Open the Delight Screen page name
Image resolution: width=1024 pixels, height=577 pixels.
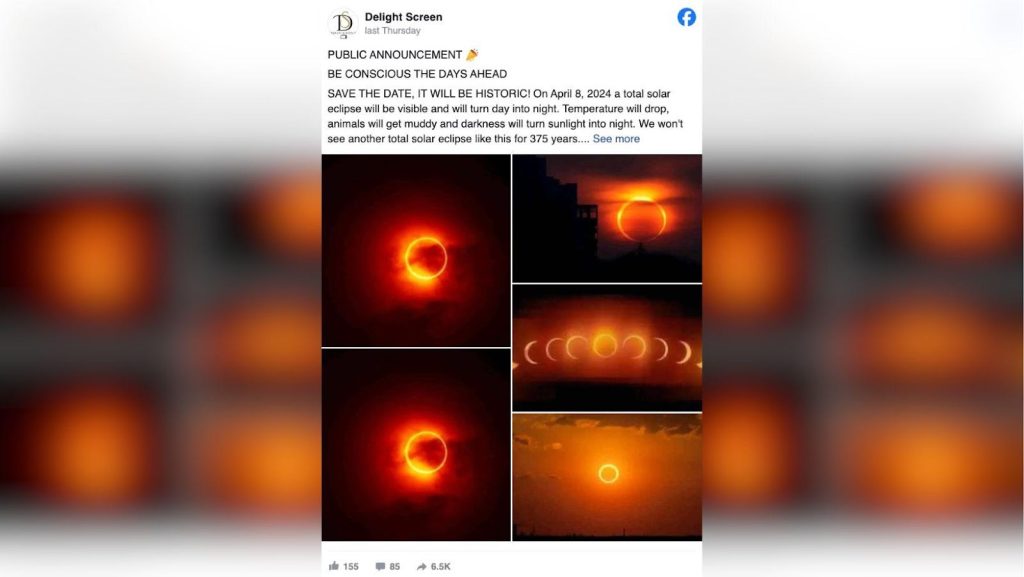tap(404, 17)
